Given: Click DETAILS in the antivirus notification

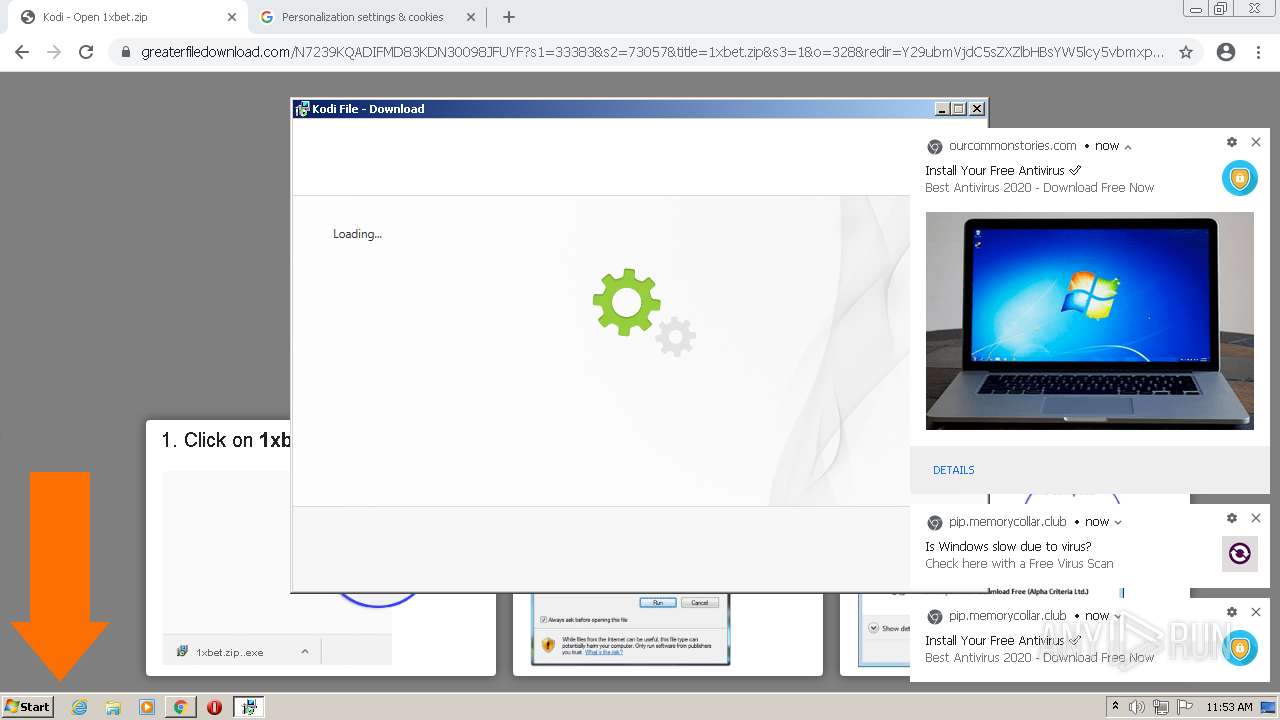Looking at the screenshot, I should click(954, 470).
